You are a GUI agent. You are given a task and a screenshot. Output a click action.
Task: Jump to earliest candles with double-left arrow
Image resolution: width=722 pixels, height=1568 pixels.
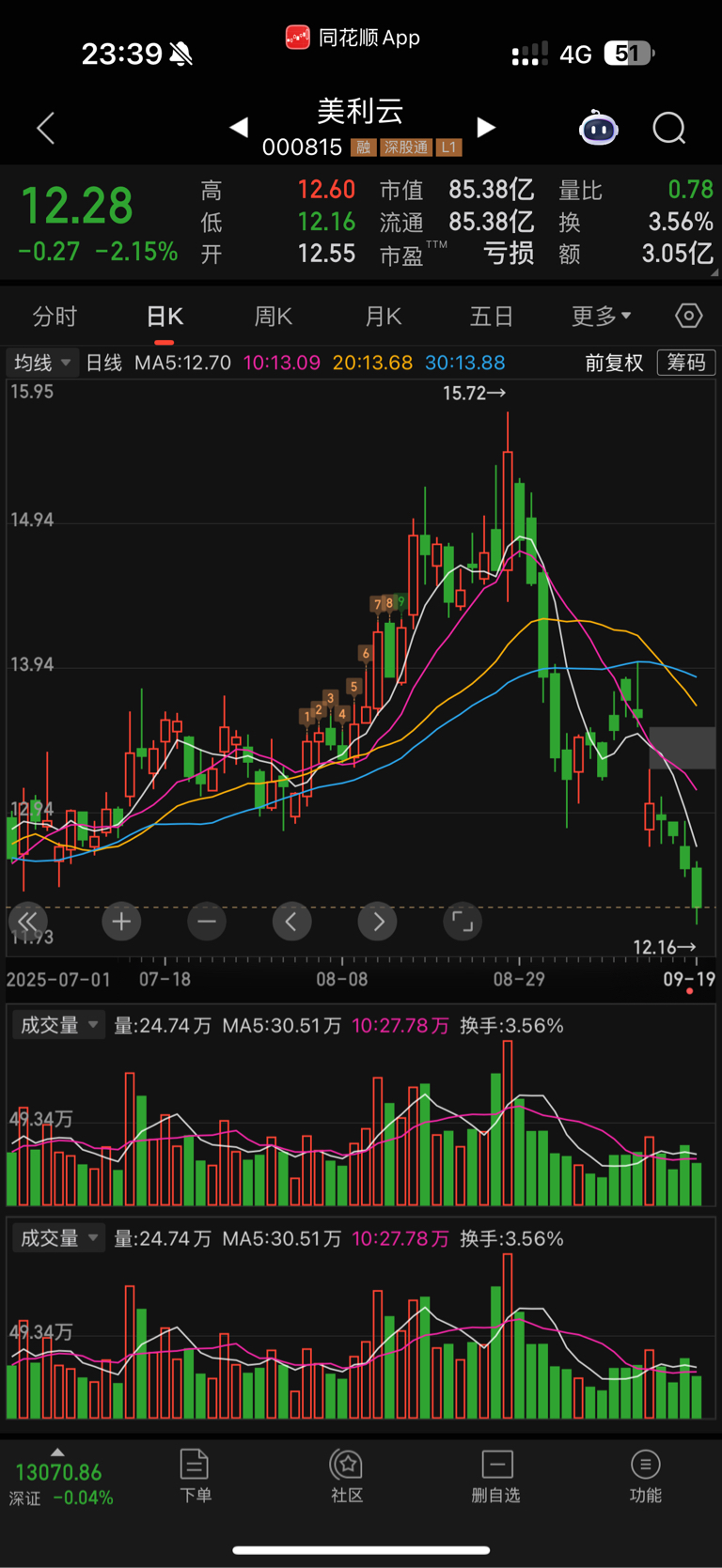27,922
